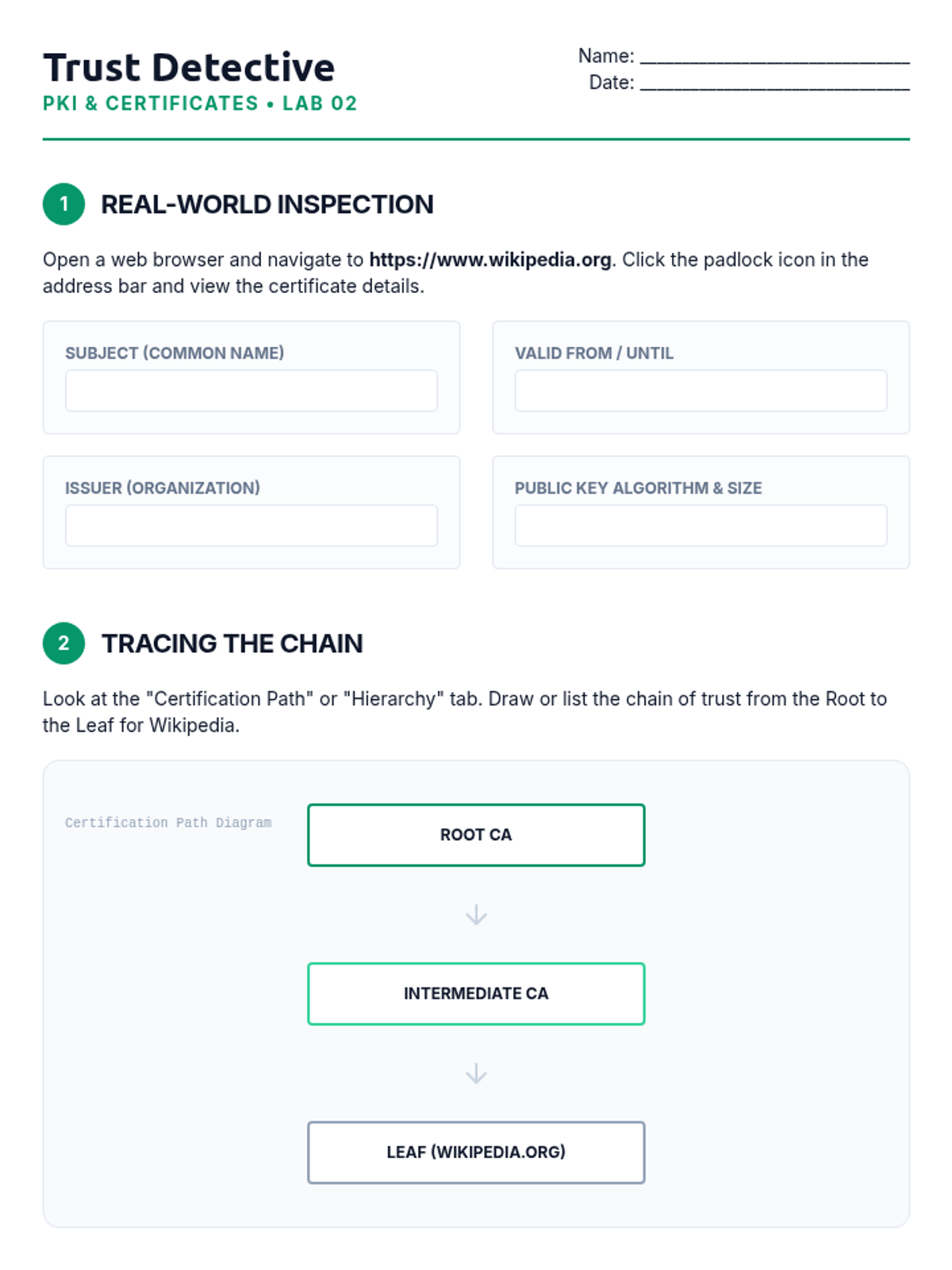The image size is (952, 1270).
Task: Click the Issuer (Organization) input field
Action: (x=251, y=525)
